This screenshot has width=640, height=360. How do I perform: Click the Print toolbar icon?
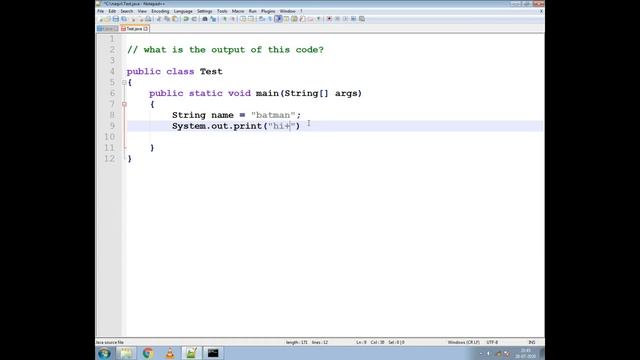pyautogui.click(x=148, y=19)
